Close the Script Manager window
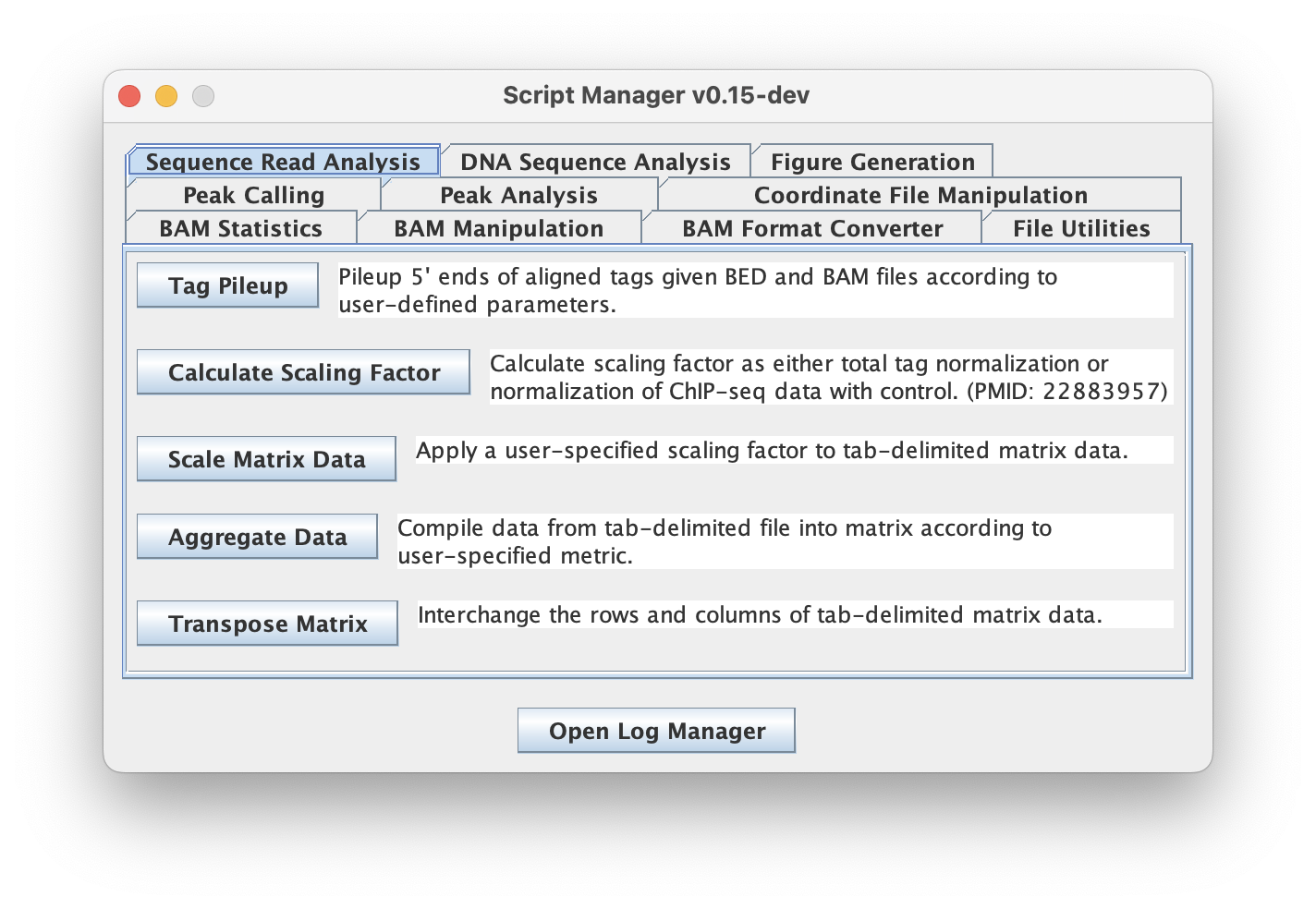This screenshot has height=909, width=1316. coord(129,96)
